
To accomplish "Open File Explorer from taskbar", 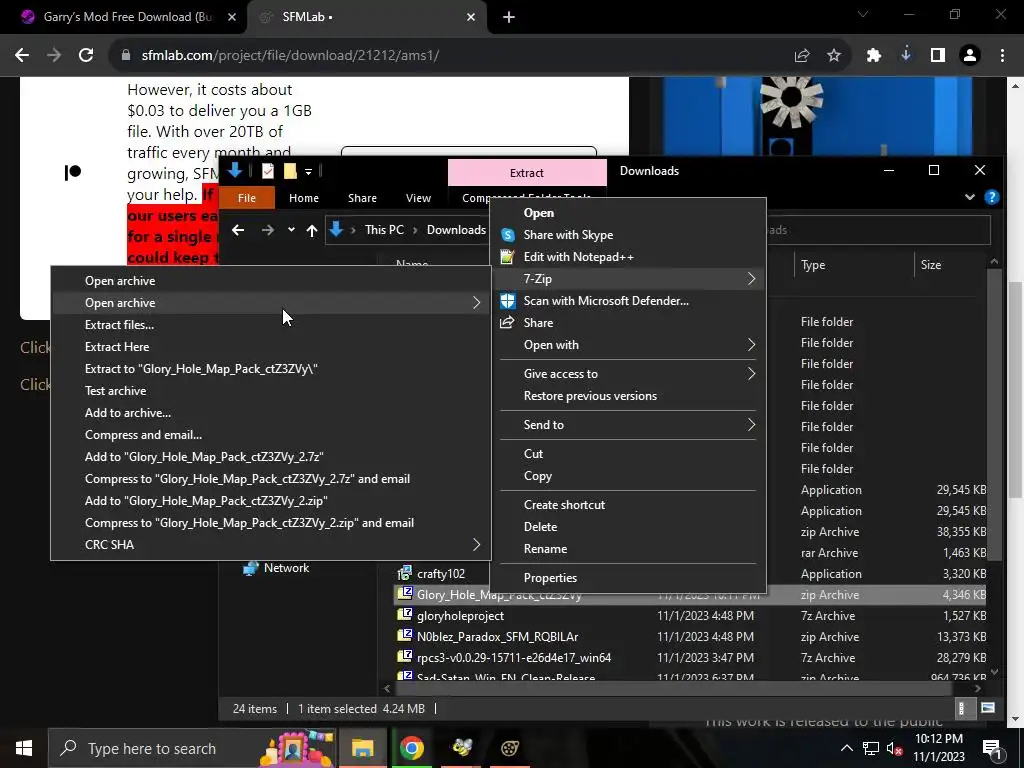I will (x=362, y=748).
